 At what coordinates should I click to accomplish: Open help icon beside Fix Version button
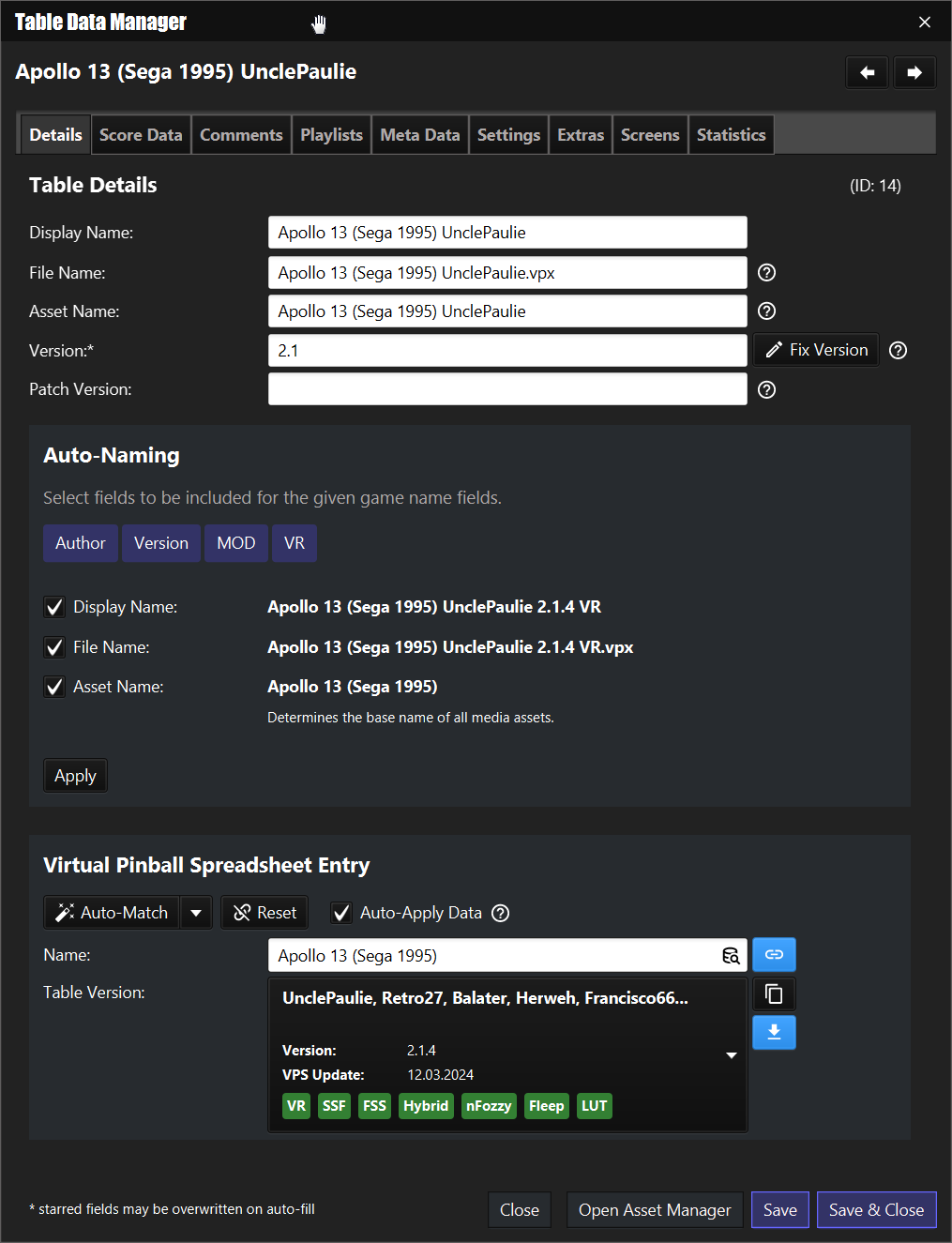point(898,350)
